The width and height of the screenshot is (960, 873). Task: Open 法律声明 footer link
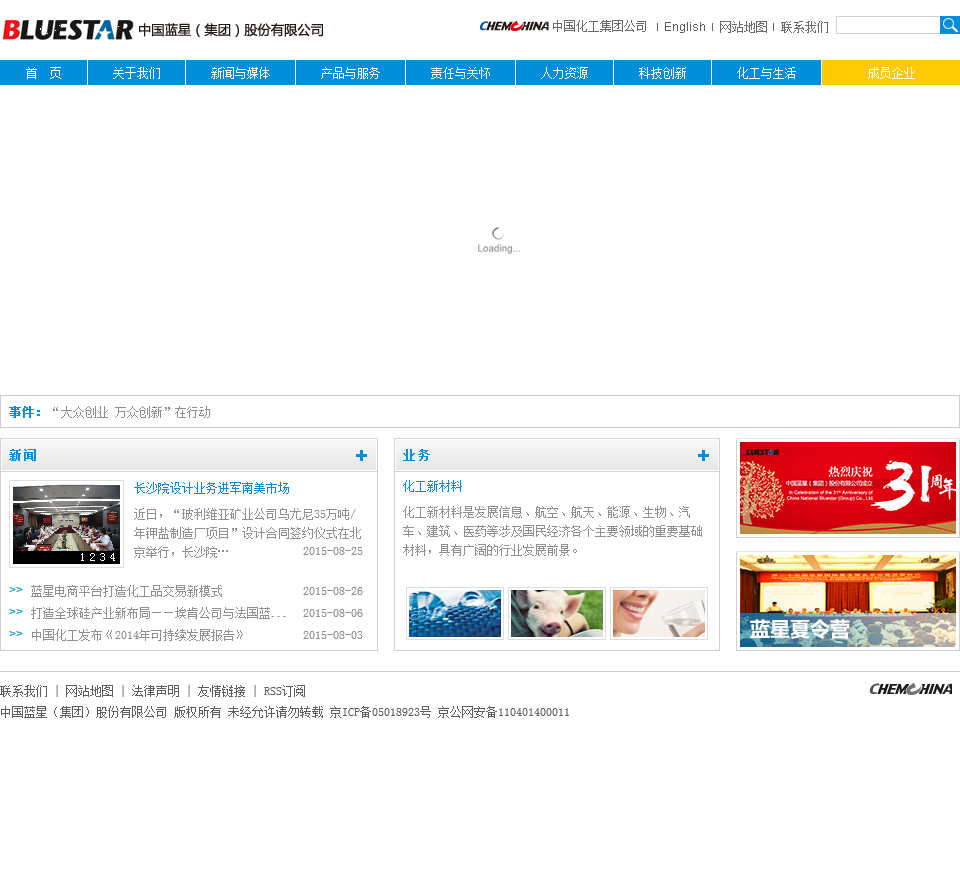[156, 691]
